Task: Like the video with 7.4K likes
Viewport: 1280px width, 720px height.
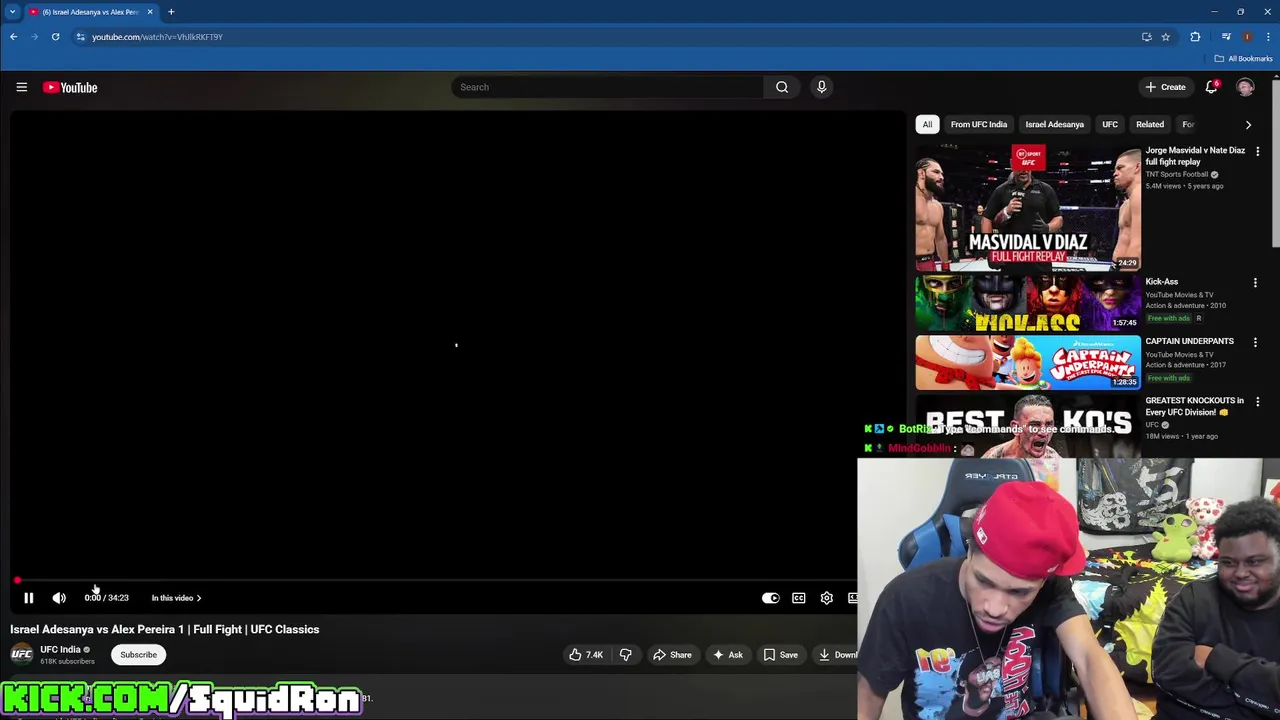Action: click(586, 655)
